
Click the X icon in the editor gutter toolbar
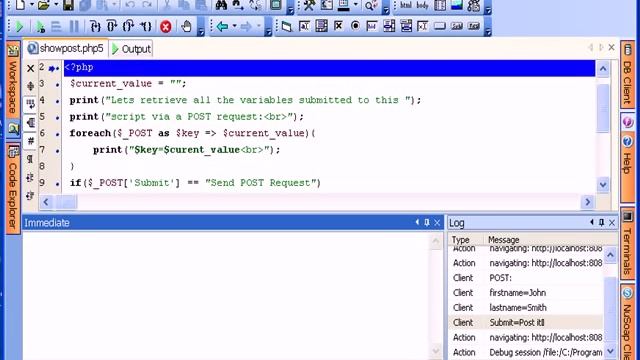(x=30, y=68)
